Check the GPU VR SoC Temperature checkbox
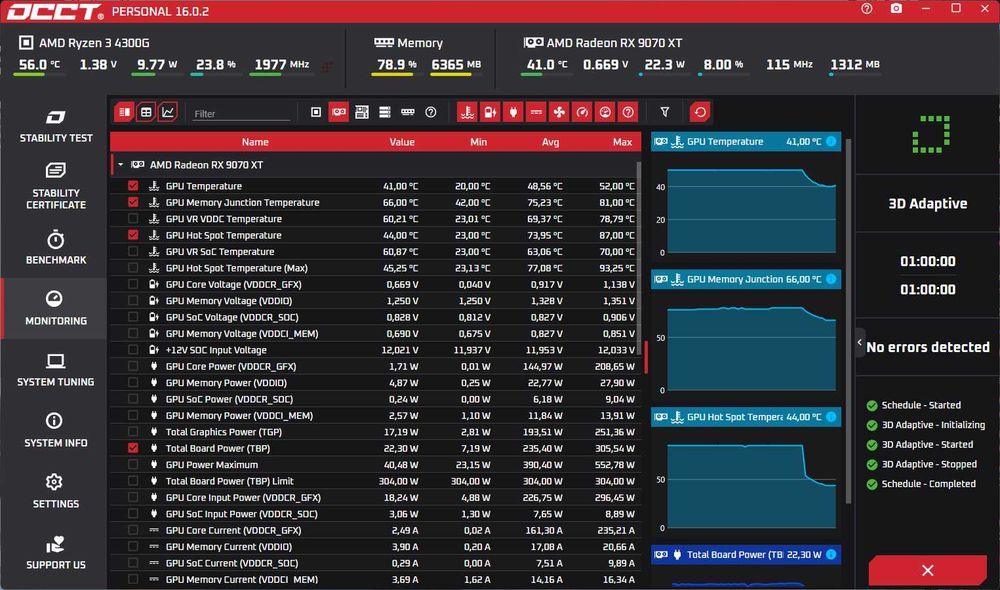The width and height of the screenshot is (1000, 590). [133, 251]
